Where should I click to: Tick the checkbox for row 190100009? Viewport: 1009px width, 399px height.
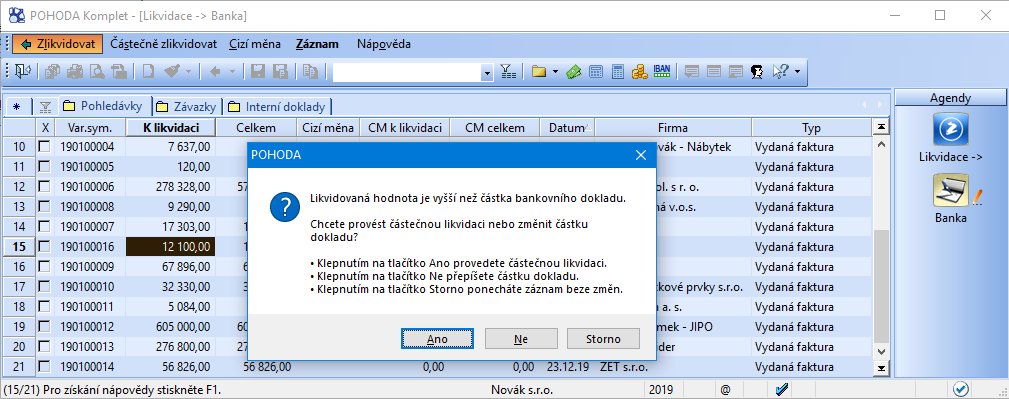click(x=44, y=266)
